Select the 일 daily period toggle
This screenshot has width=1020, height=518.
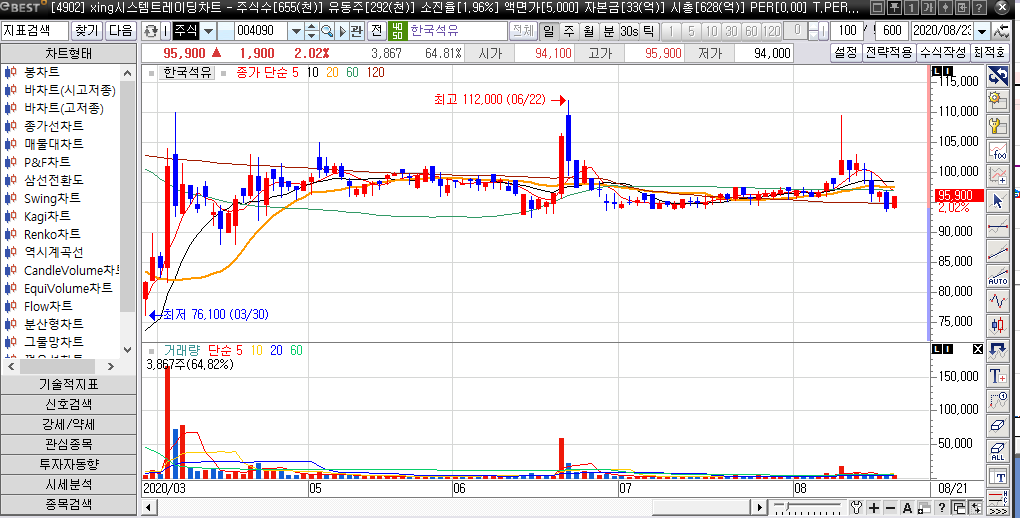tap(549, 31)
